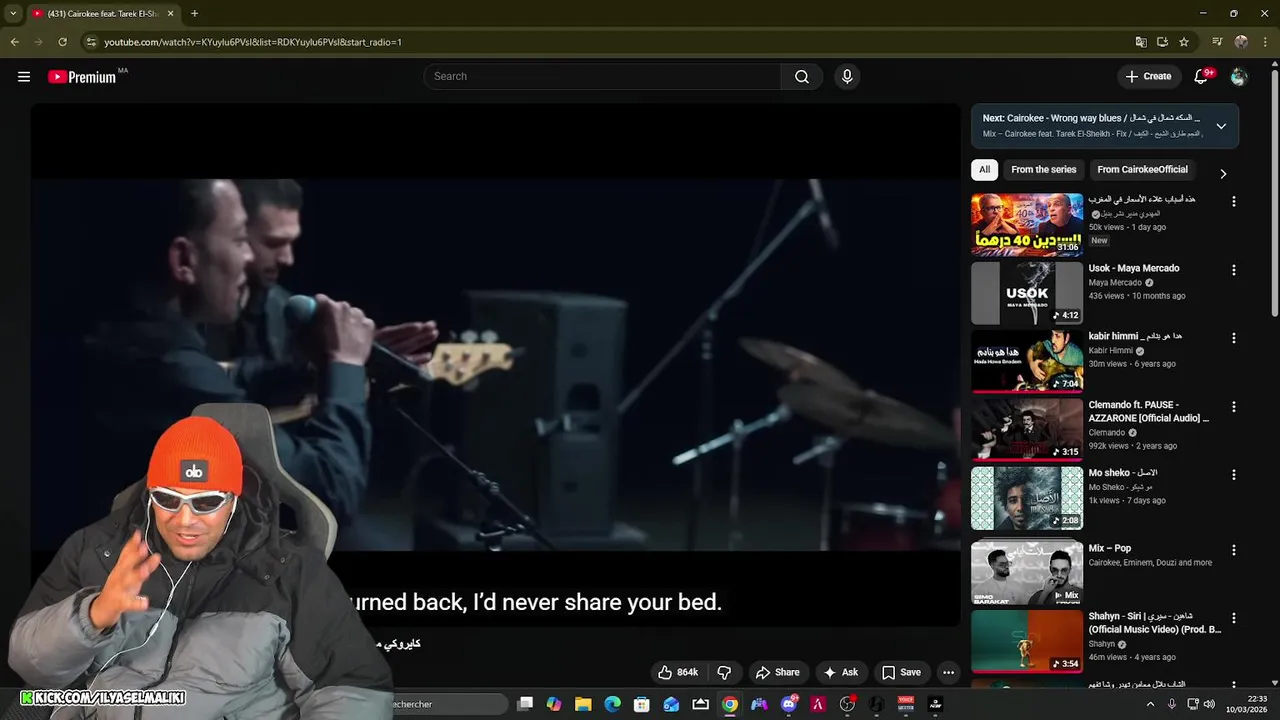Viewport: 1280px width, 720px height.
Task: Open Chrome three-dot menu
Action: [1264, 42]
